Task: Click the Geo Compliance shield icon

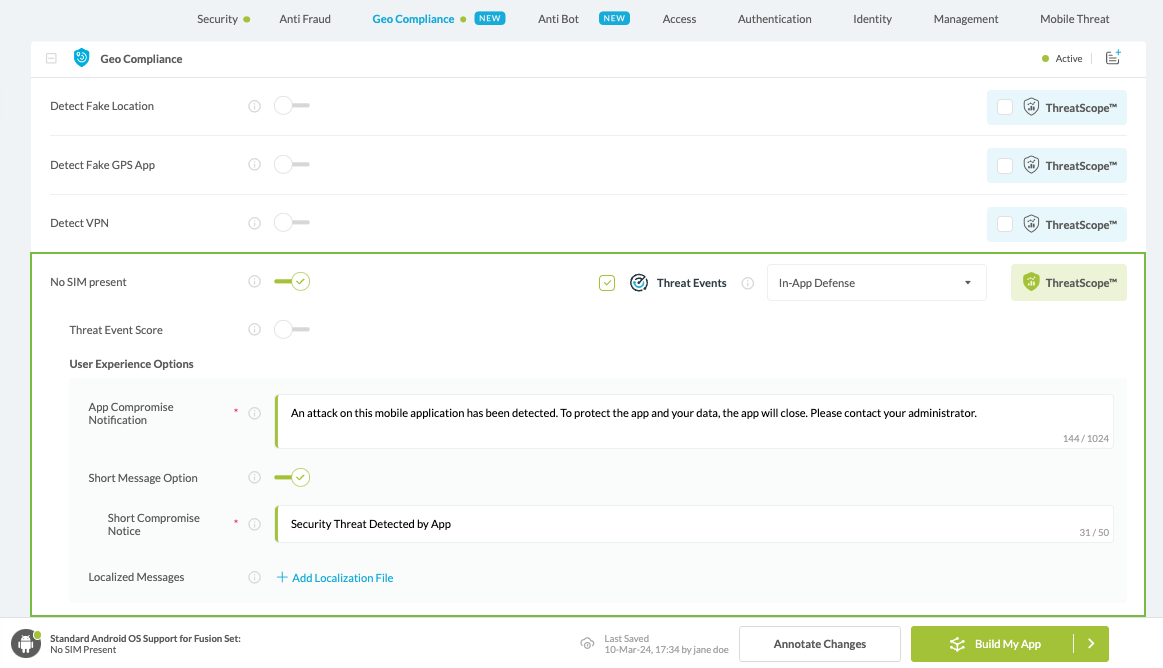Action: point(82,59)
